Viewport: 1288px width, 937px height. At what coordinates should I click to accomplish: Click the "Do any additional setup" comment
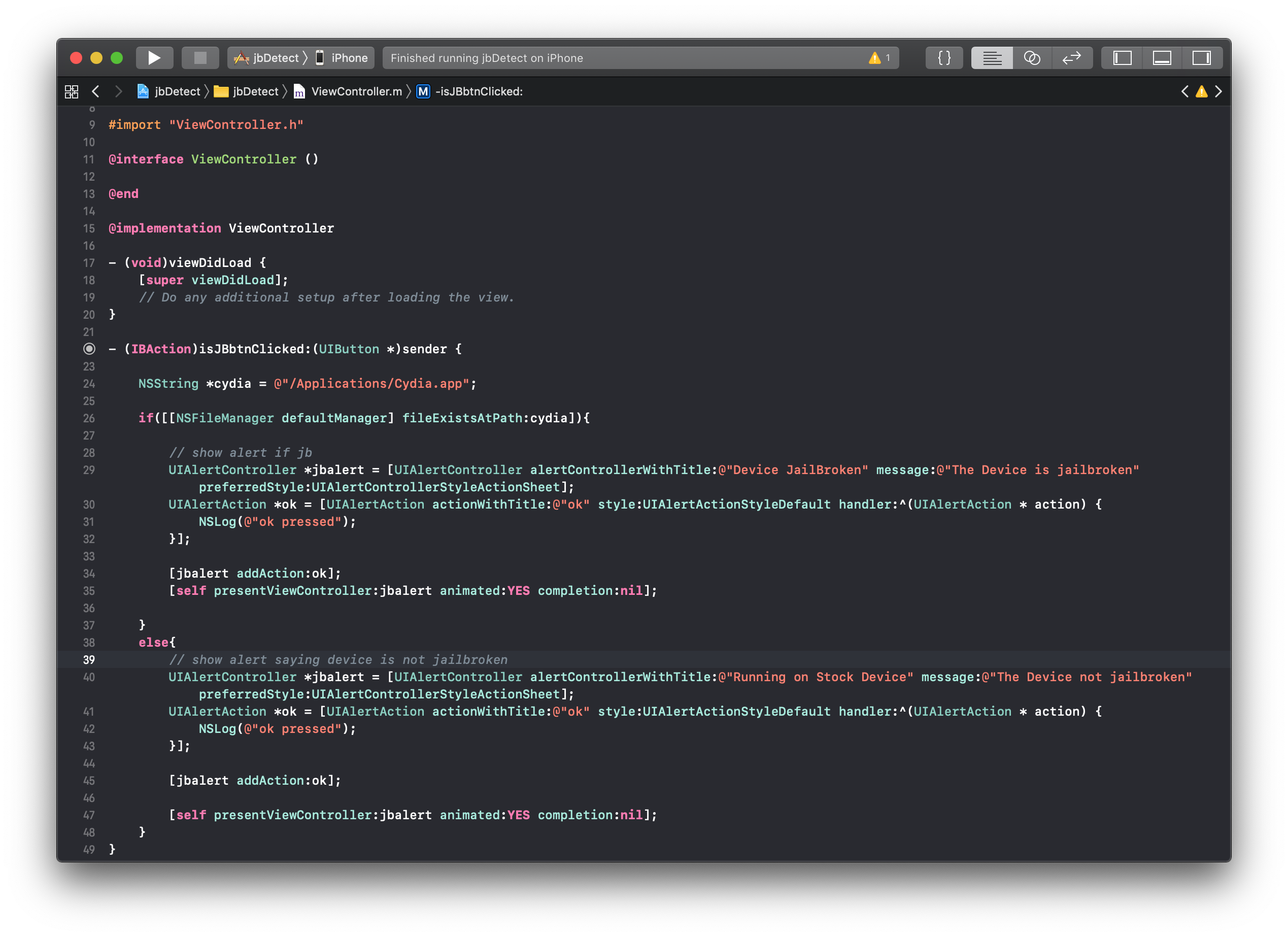326,297
